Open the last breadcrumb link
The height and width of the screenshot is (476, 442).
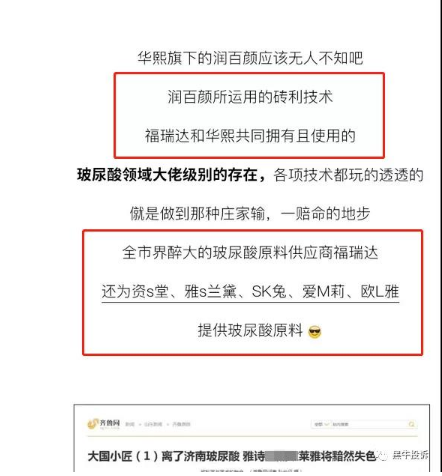181,424
